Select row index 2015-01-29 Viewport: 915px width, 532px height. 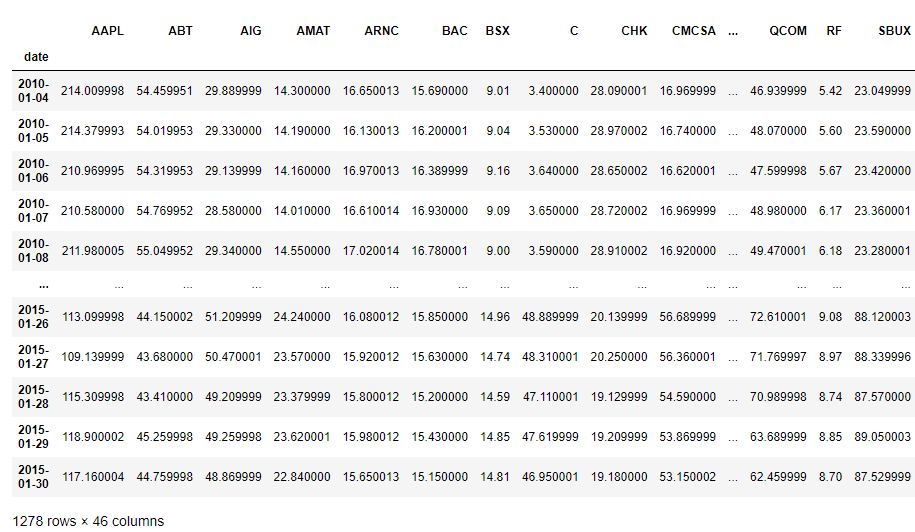[x=33, y=437]
